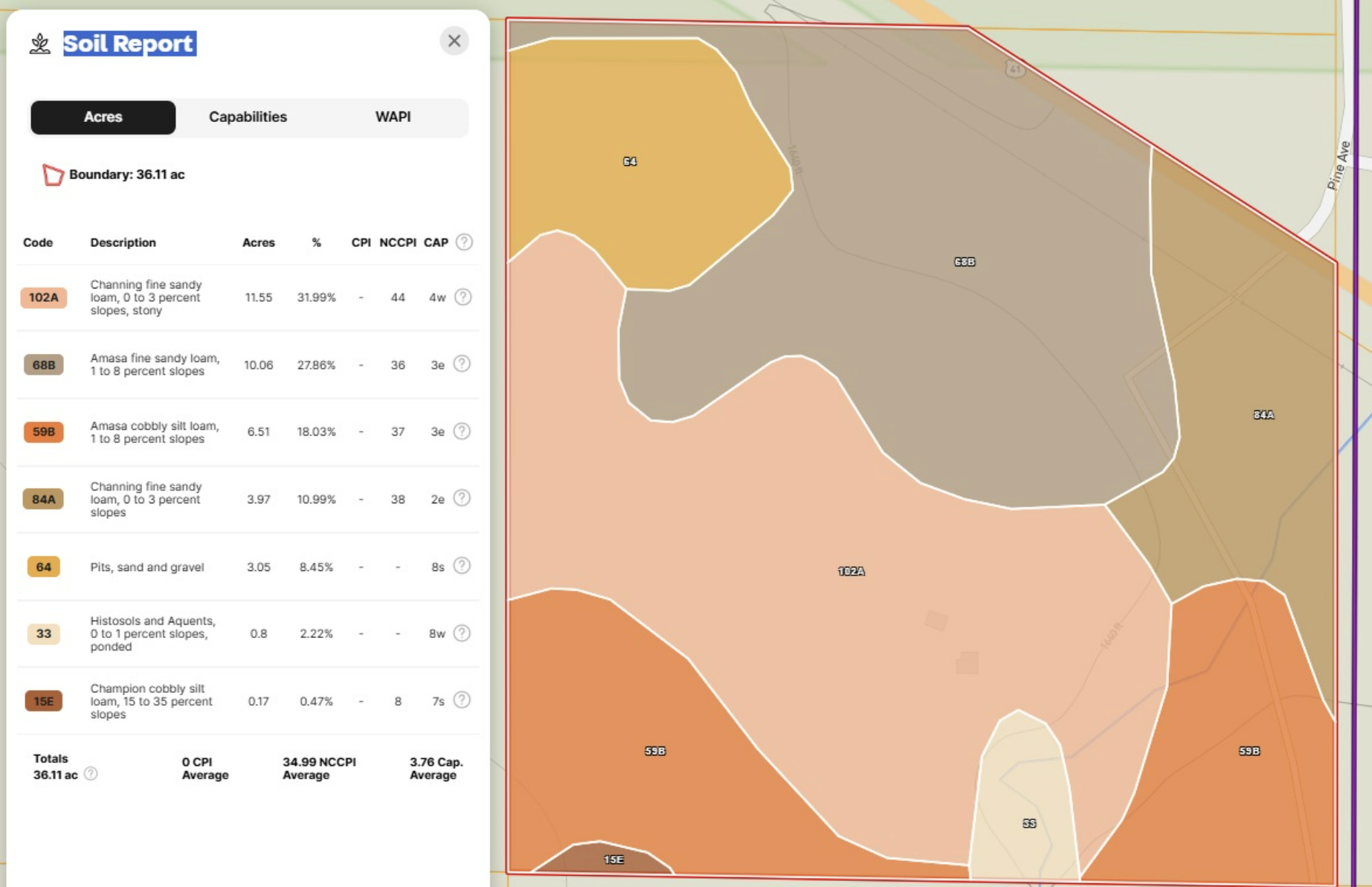Click the 3.97 acres value
1372x887 pixels.
pos(259,499)
